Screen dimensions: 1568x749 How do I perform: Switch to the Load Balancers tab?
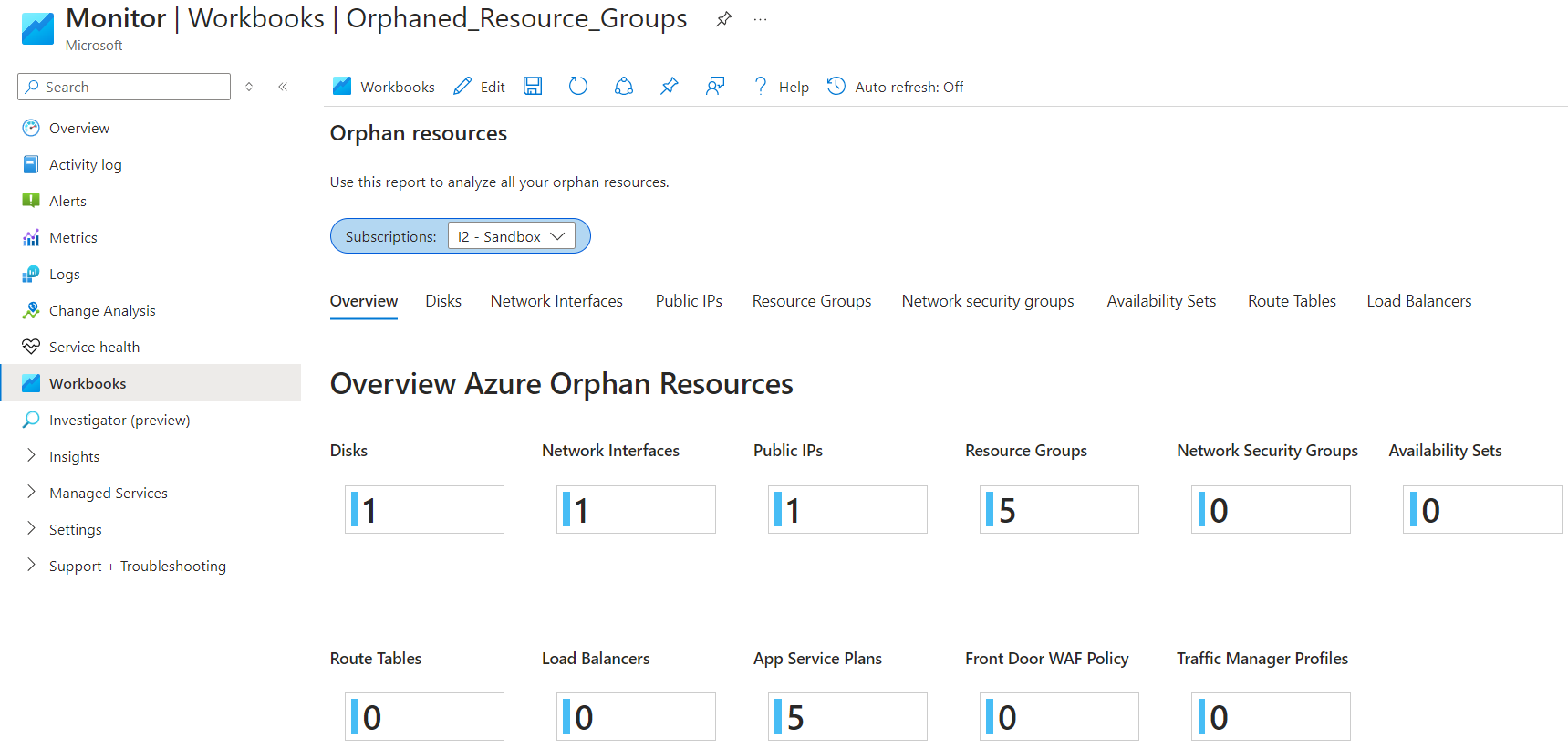1419,301
